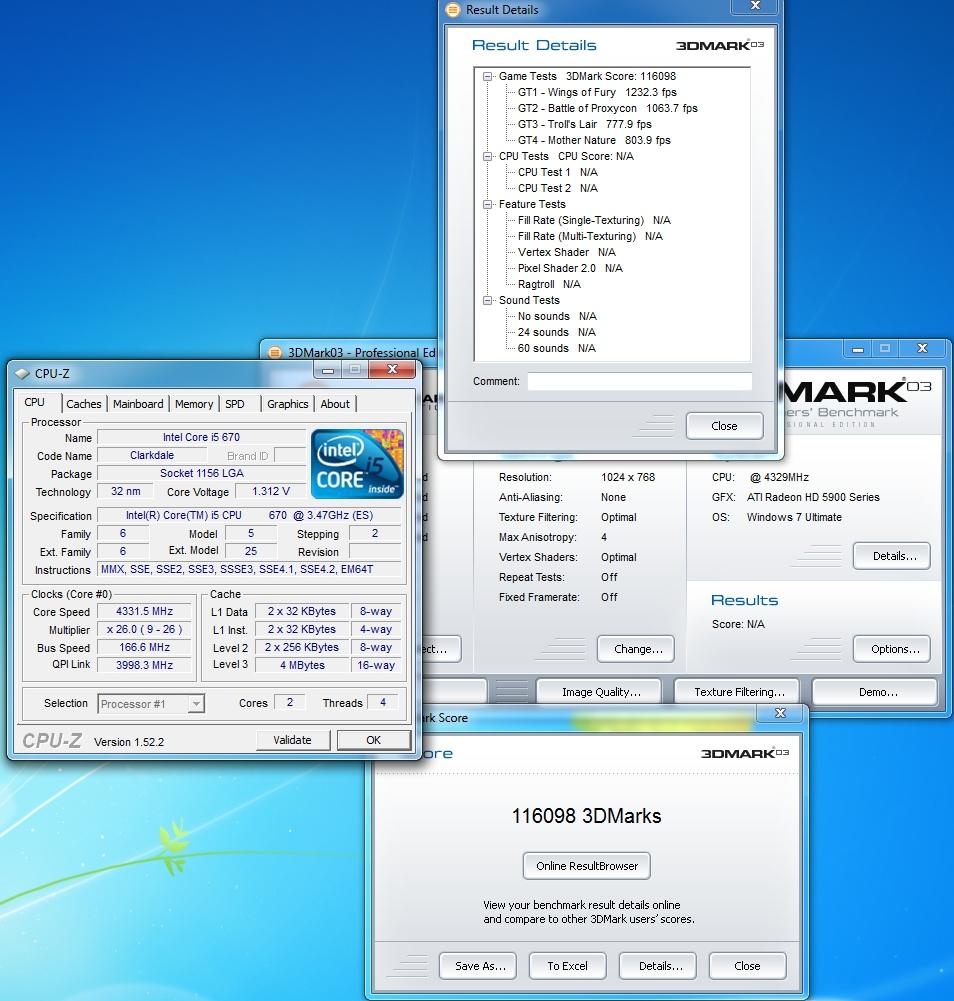954x1001 pixels.
Task: Click the Multiplier x 26.0 value
Action: coord(144,629)
